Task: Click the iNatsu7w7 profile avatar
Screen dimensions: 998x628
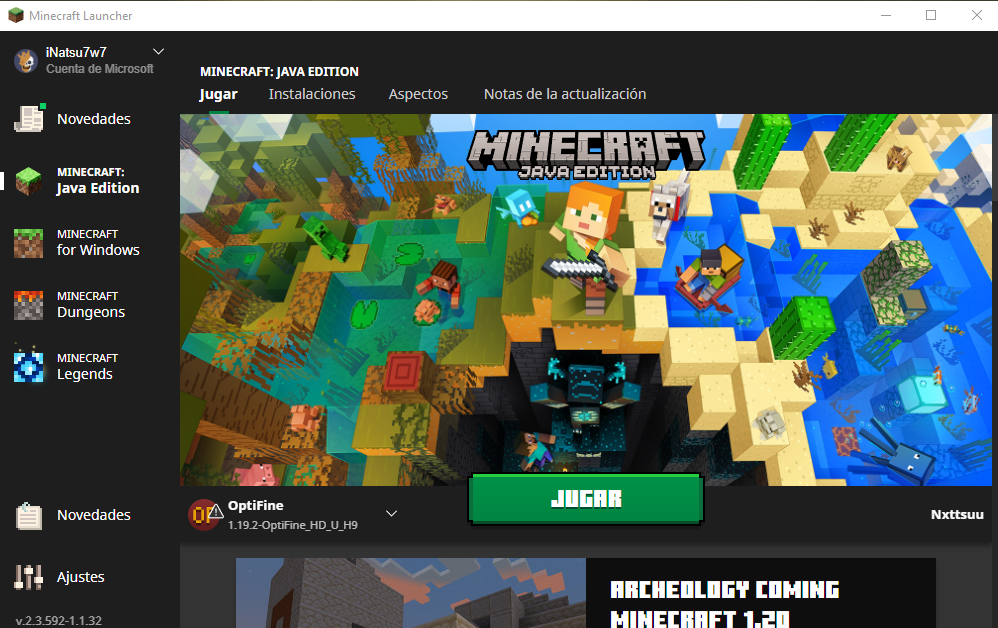Action: pyautogui.click(x=26, y=60)
